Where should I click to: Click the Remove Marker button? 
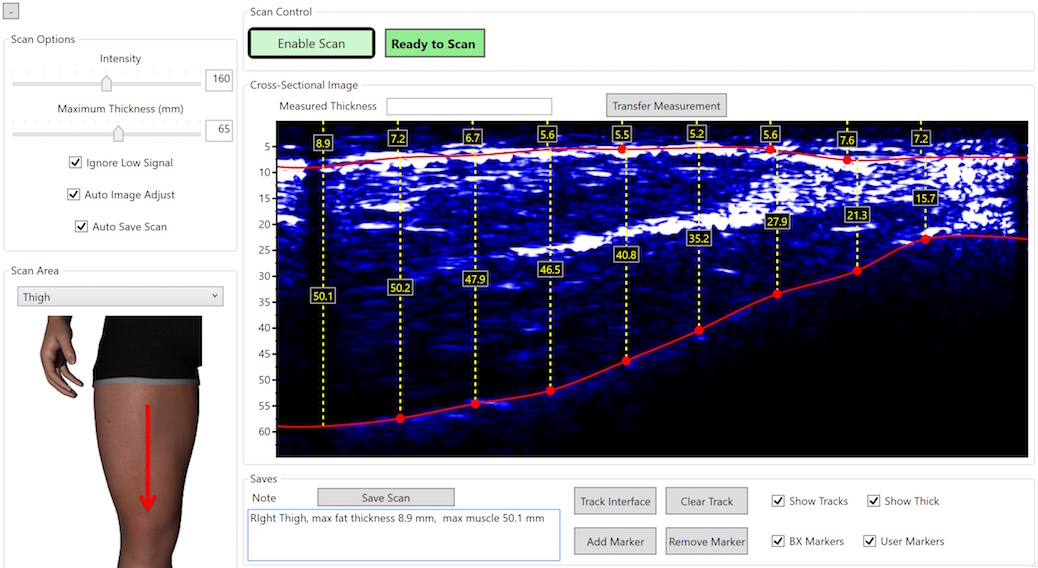point(706,541)
